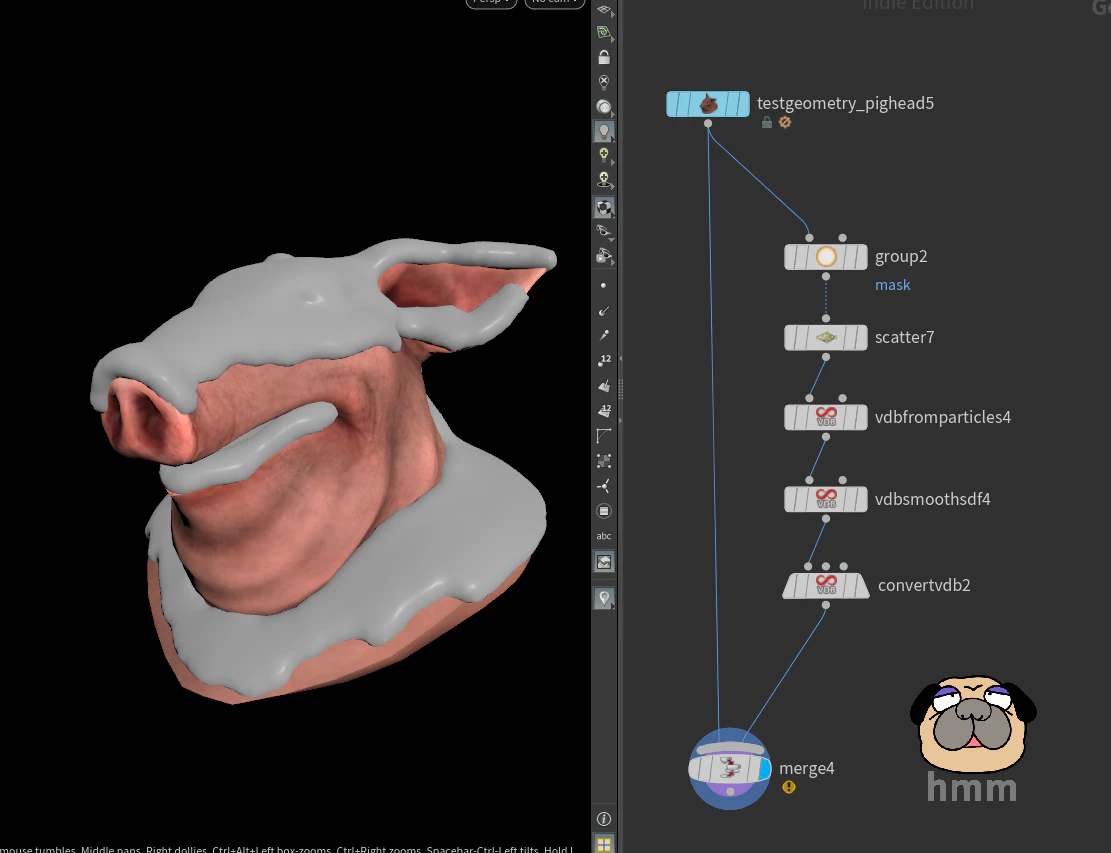Toggle display points dot icon
Viewport: 1111px width, 853px height.
pyautogui.click(x=604, y=286)
